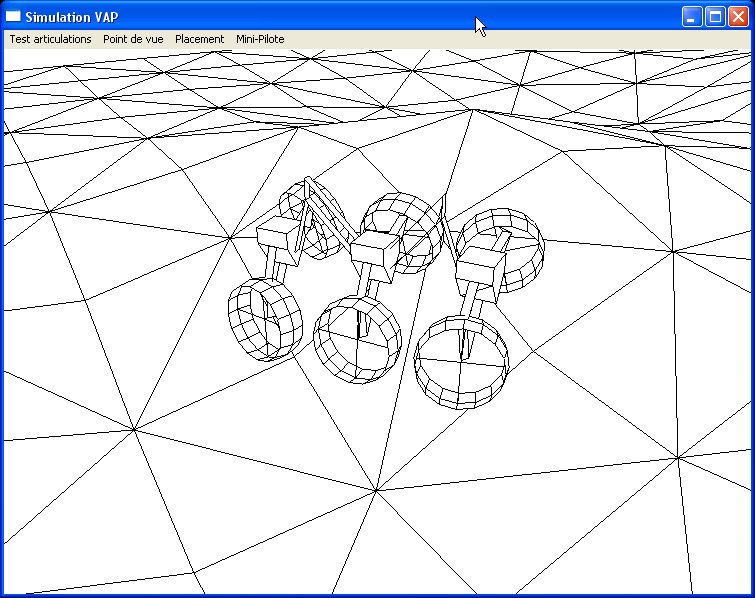Viewport: 755px width, 598px height.
Task: Maximize the Simulation VAP window
Action: 715,16
